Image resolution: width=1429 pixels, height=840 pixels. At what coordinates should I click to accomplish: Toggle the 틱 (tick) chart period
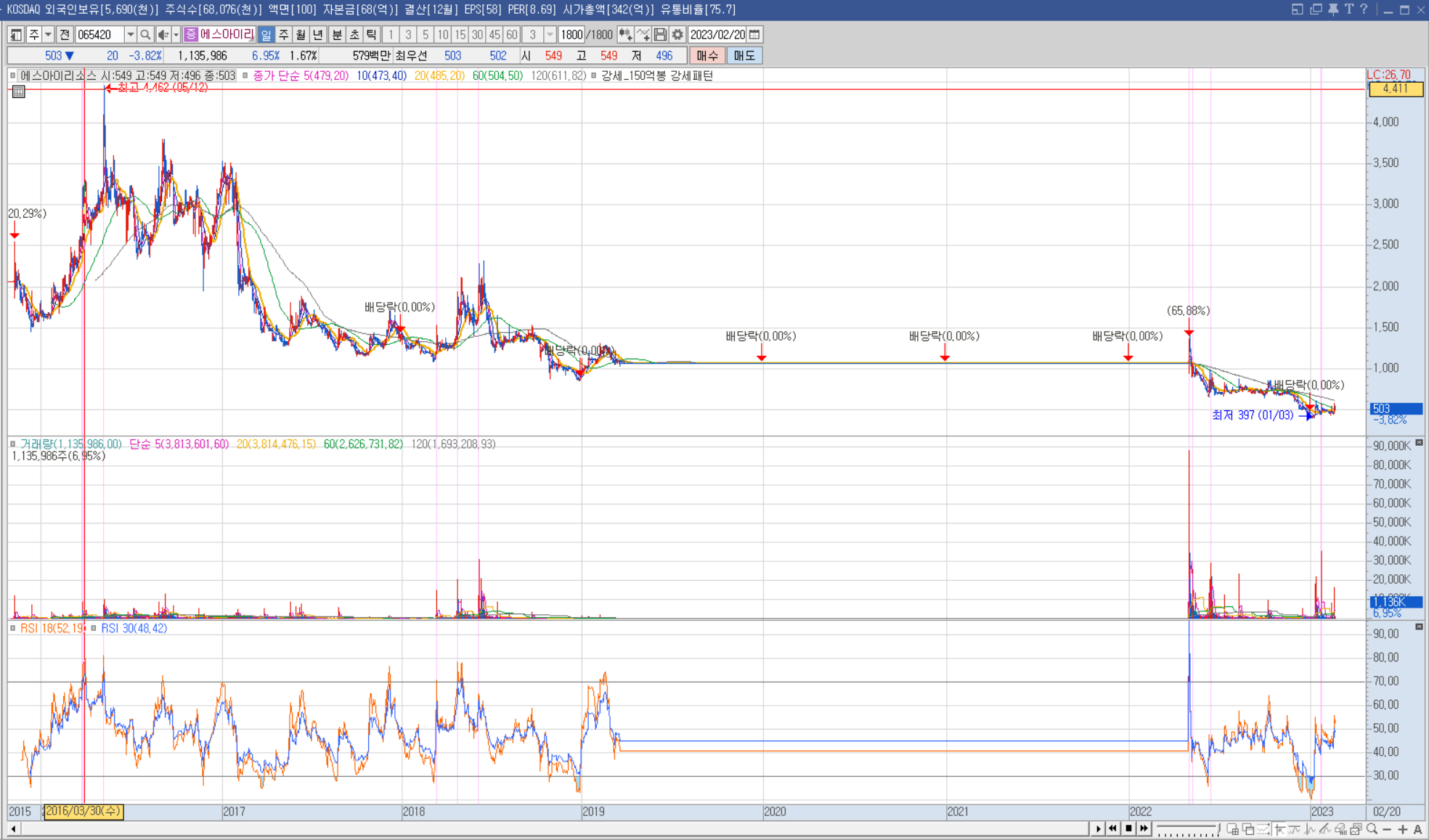pyautogui.click(x=372, y=35)
